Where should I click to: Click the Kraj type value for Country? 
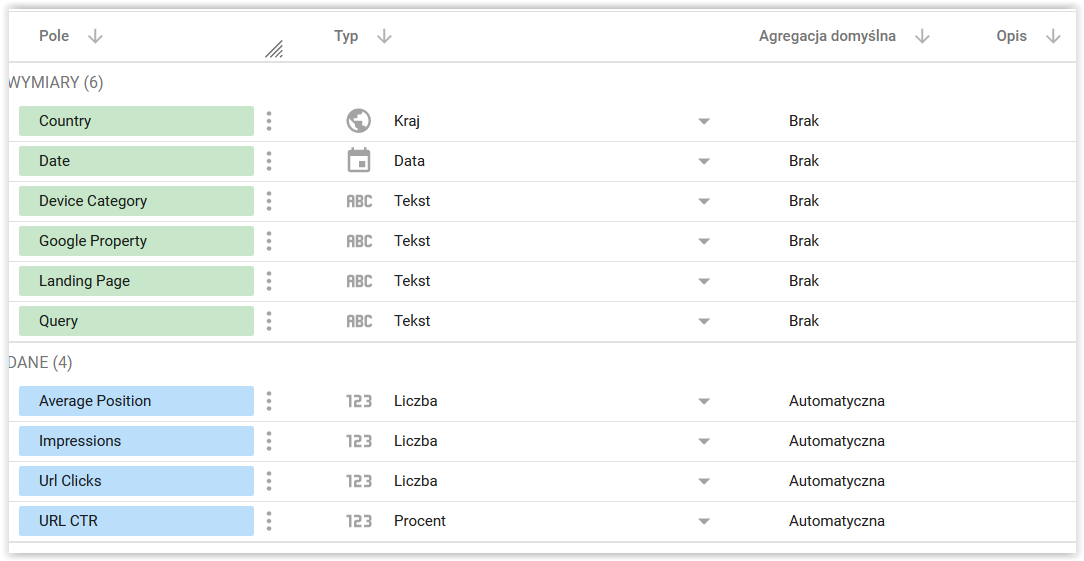click(407, 121)
